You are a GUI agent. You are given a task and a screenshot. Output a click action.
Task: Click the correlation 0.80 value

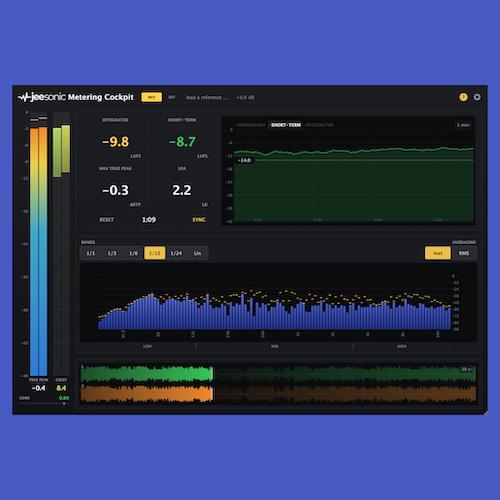click(x=64, y=398)
